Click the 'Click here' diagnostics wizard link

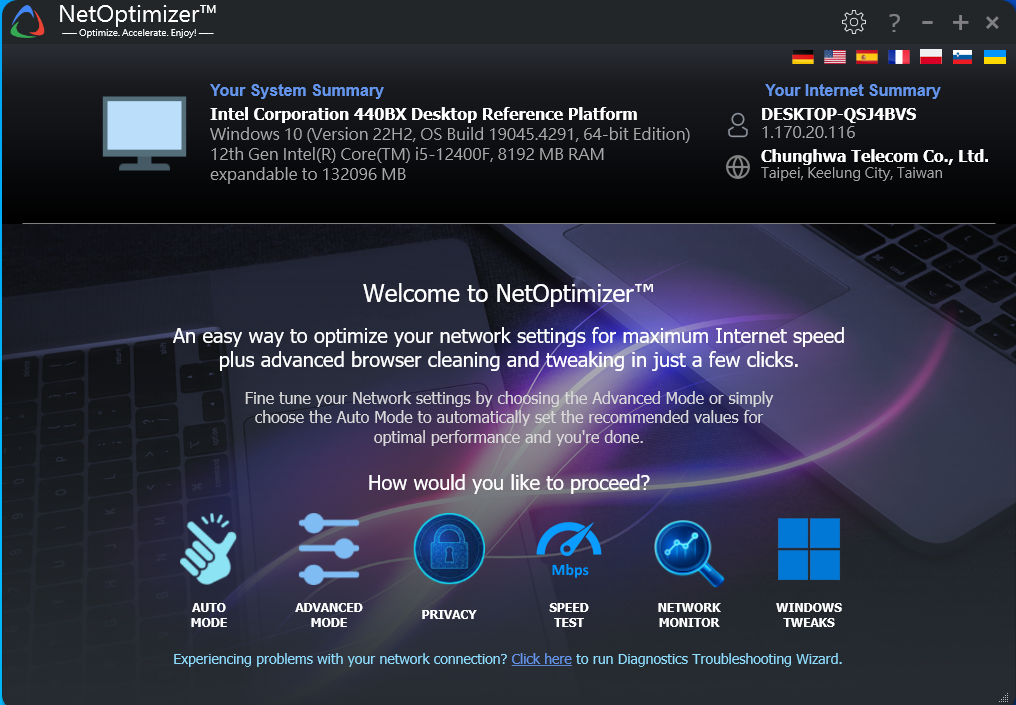[x=542, y=659]
